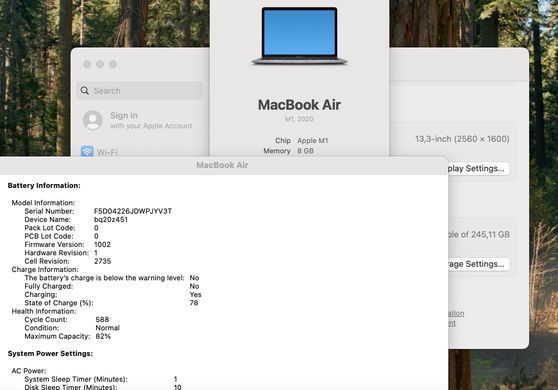Click Charging value Yes
The image size is (558, 390).
[x=195, y=295]
